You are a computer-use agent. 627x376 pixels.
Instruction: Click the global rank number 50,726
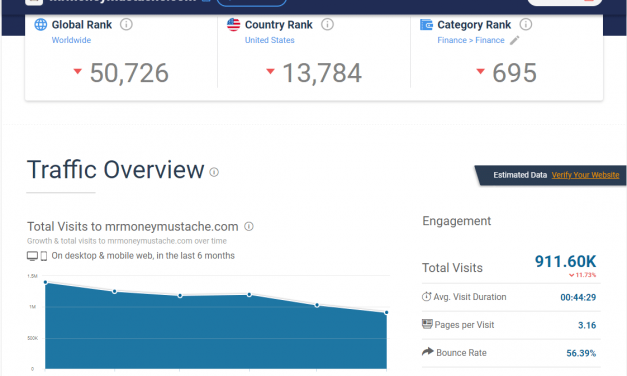[129, 73]
